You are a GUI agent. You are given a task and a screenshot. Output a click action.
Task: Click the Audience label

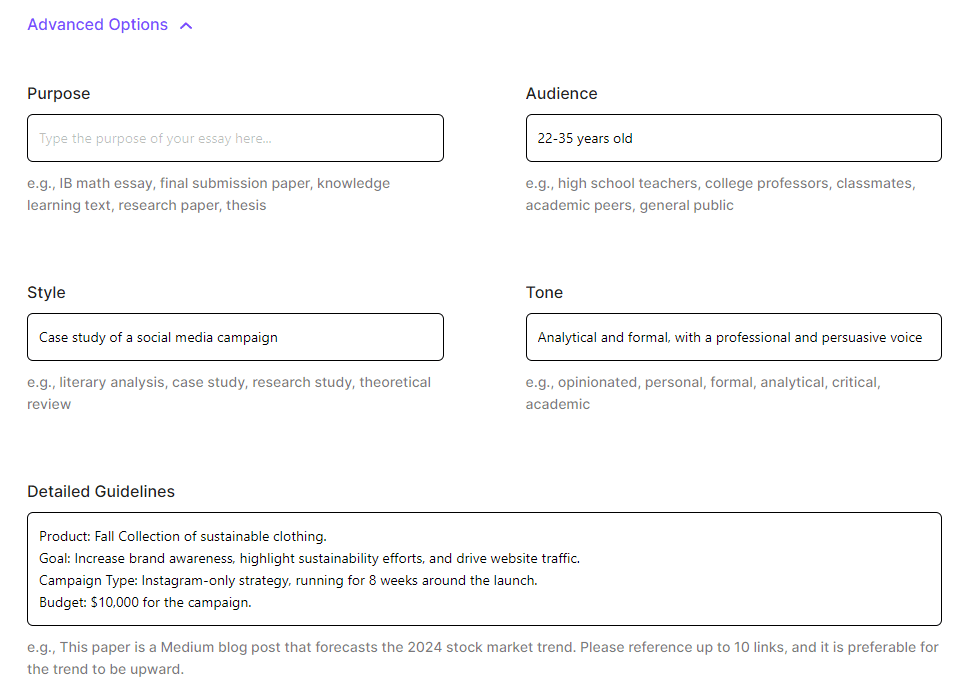(561, 94)
